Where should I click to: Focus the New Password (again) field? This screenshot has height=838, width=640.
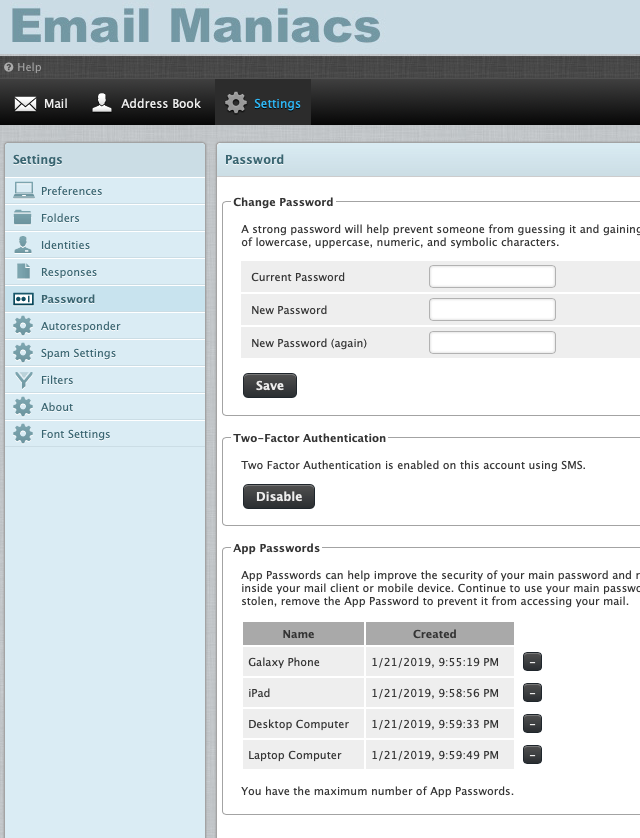pos(493,343)
